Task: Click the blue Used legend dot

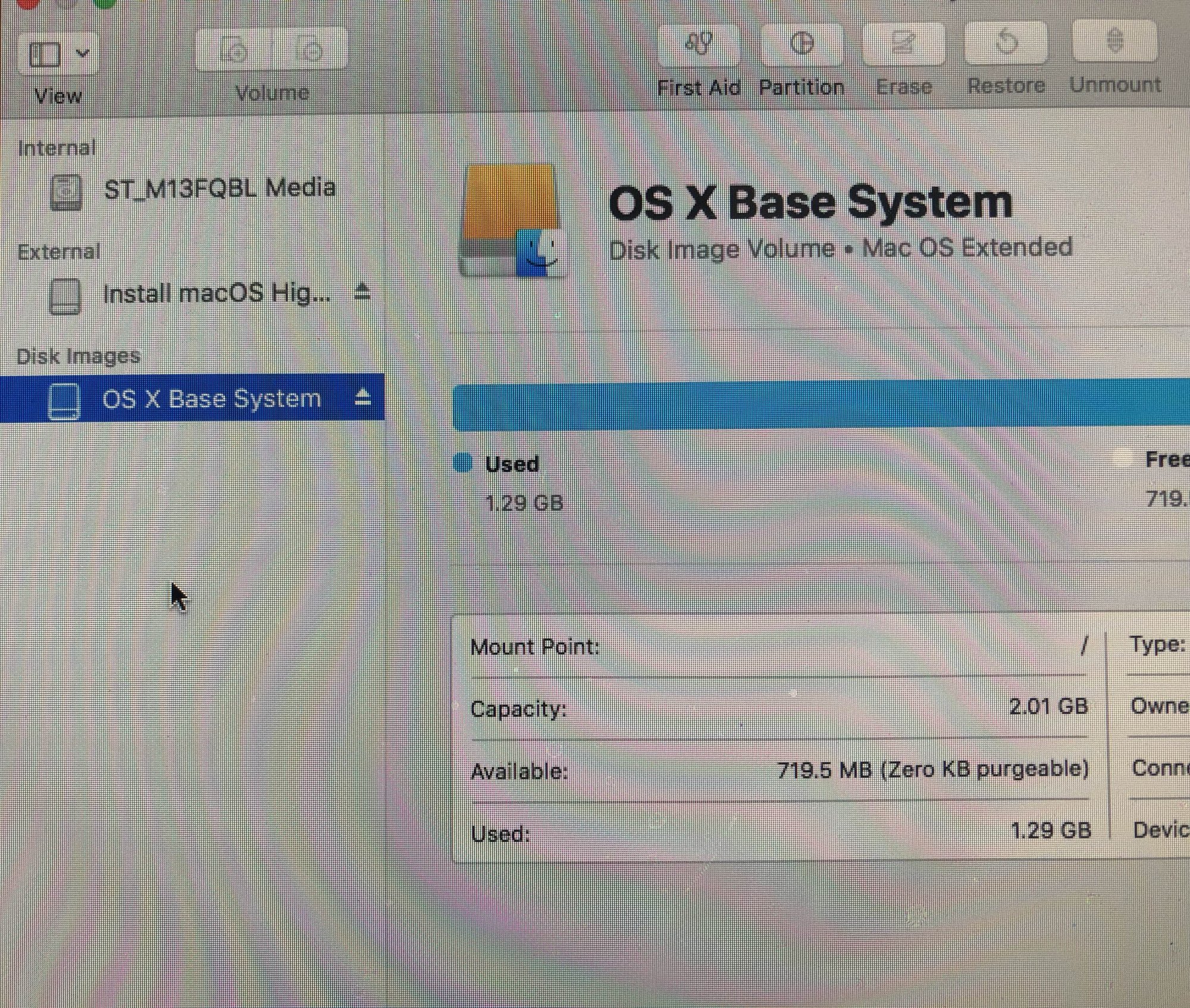Action: [463, 463]
